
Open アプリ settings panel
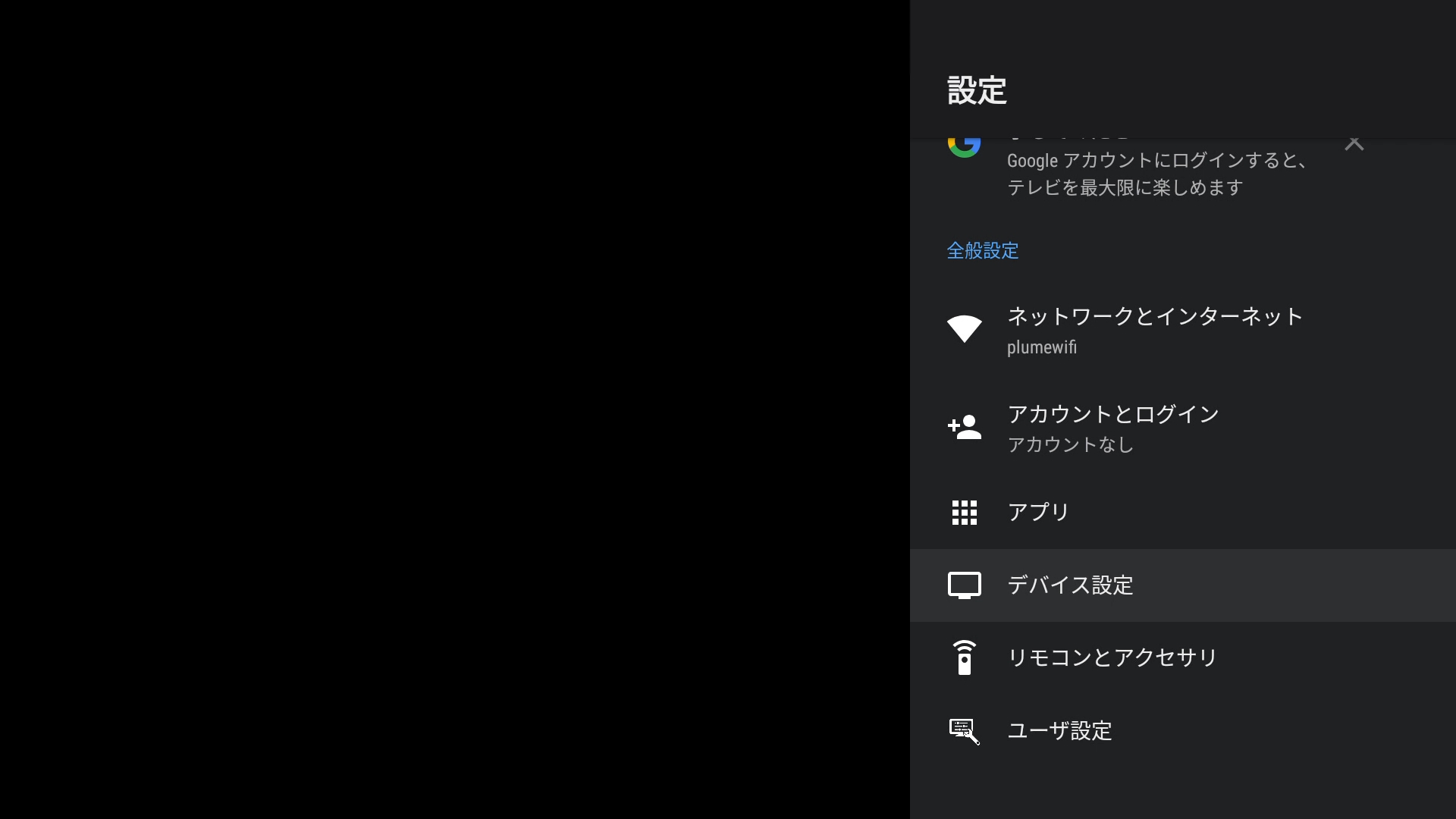click(x=1038, y=512)
